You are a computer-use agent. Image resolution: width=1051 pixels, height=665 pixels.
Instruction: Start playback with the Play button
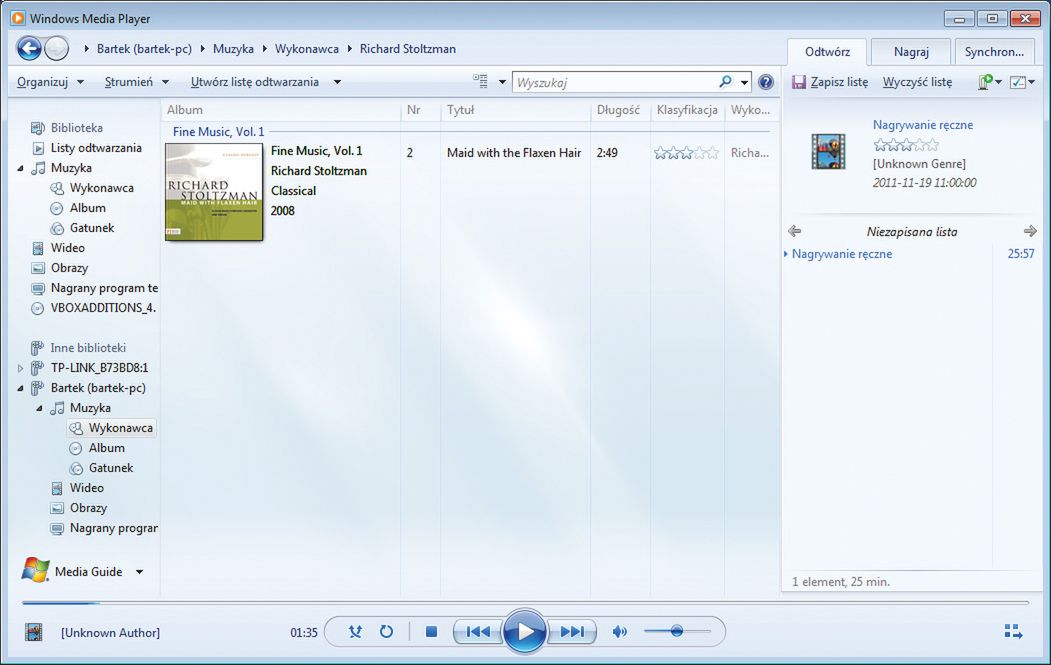(x=524, y=631)
